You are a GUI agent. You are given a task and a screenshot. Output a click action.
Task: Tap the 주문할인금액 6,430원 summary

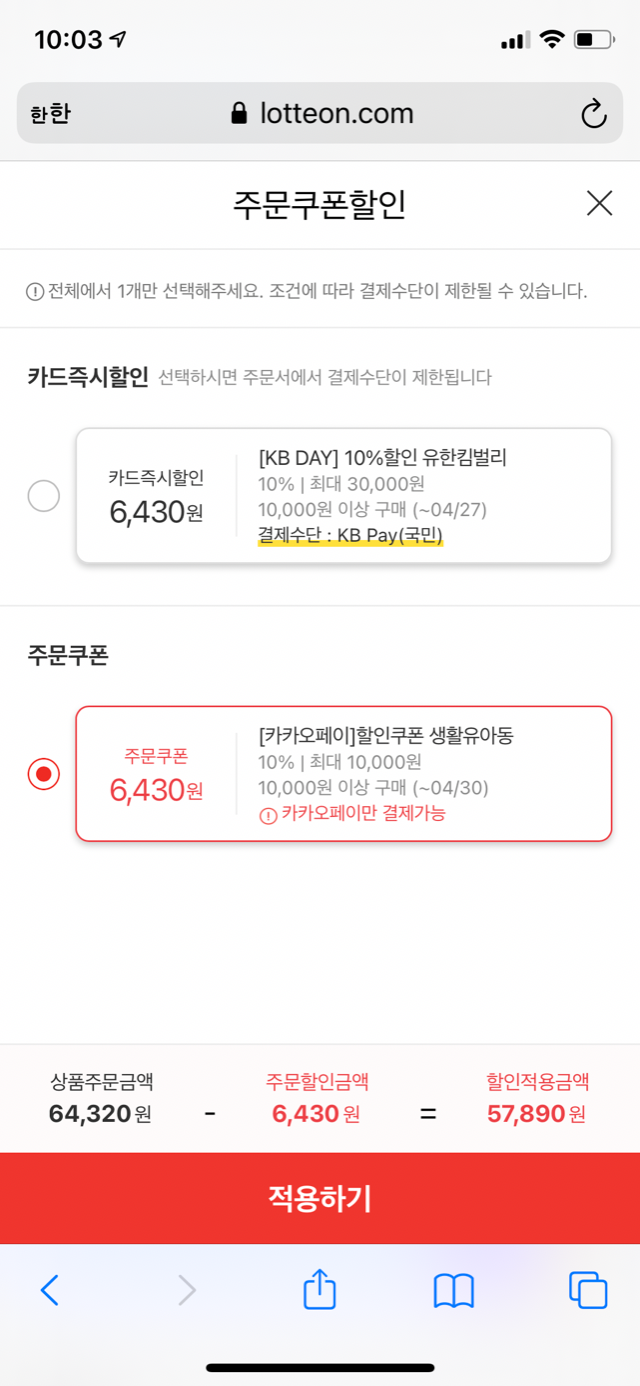[x=317, y=1098]
